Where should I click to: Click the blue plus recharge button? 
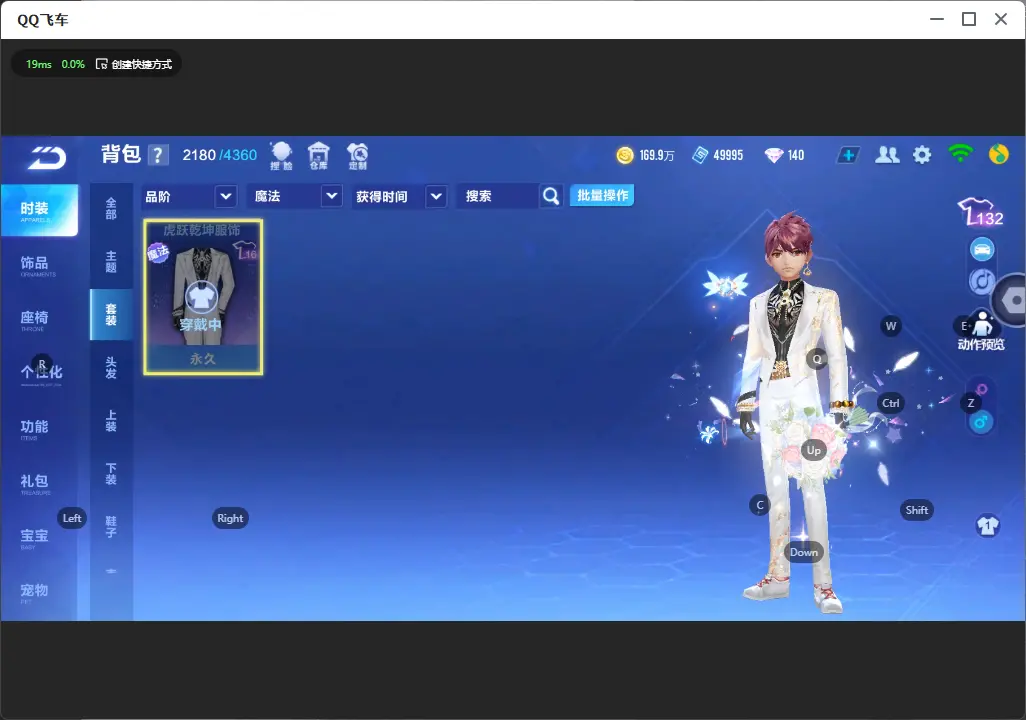click(847, 155)
